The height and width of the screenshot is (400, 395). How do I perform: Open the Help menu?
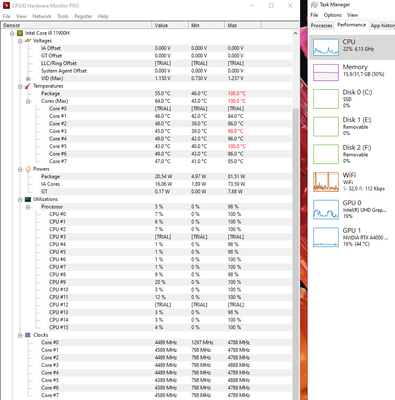coord(103,16)
